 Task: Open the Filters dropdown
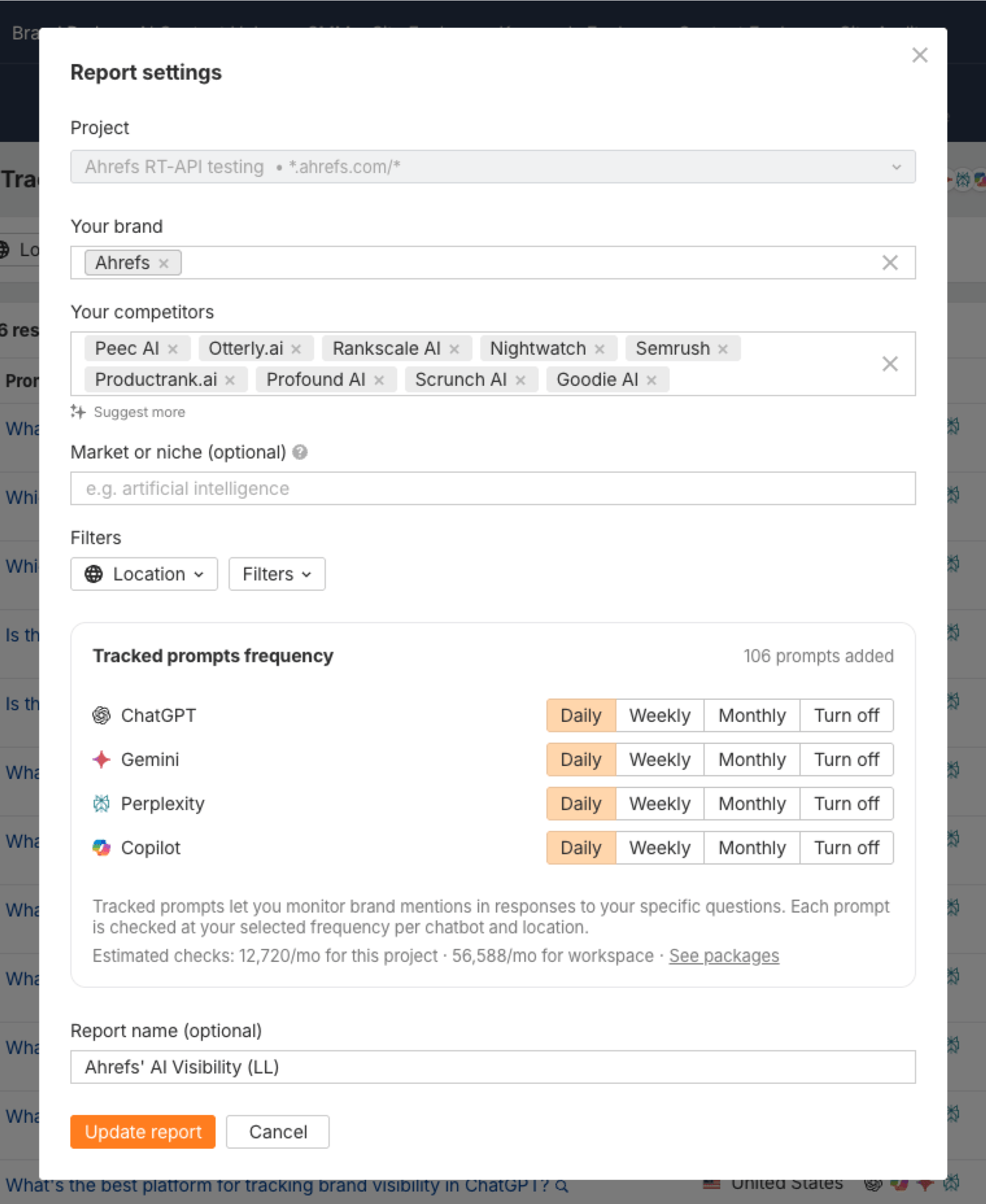coord(277,574)
